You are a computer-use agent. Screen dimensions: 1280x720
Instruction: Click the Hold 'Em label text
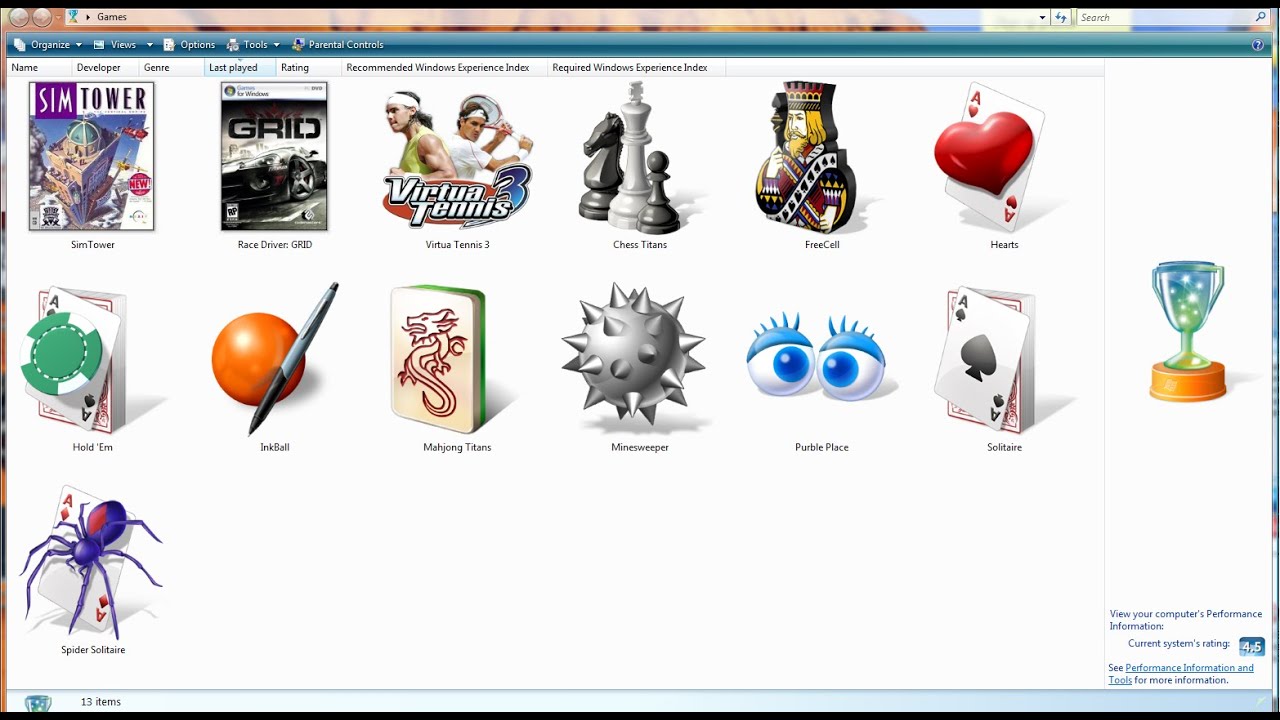pyautogui.click(x=93, y=448)
